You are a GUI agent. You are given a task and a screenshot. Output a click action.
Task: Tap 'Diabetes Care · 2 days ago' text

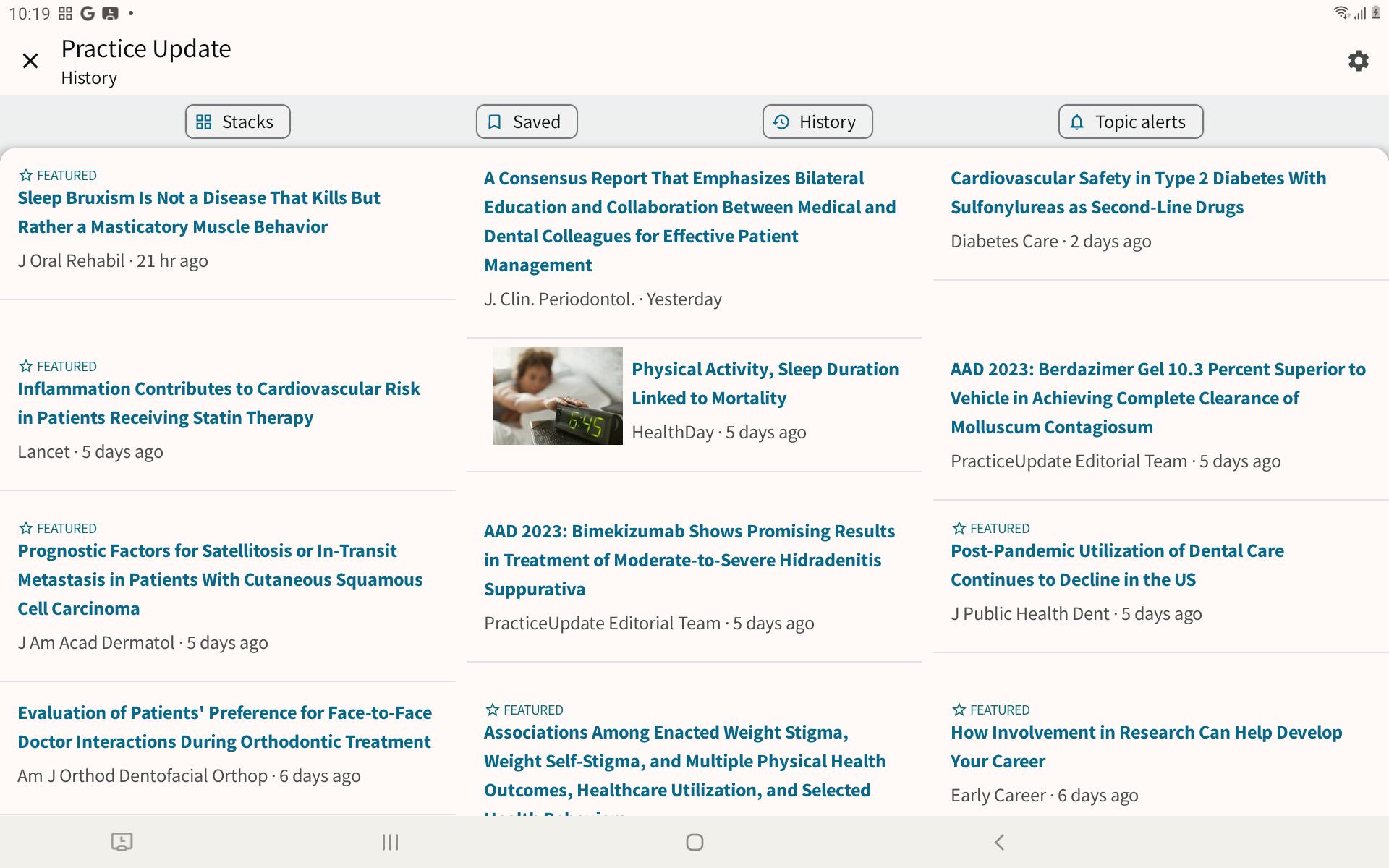1051,241
